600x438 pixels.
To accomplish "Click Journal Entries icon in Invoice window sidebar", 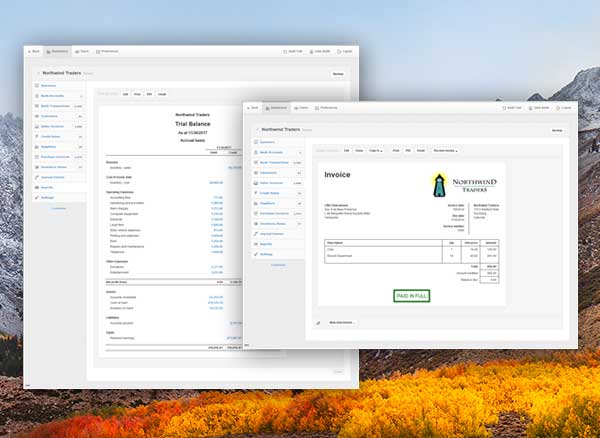I will 256,234.
